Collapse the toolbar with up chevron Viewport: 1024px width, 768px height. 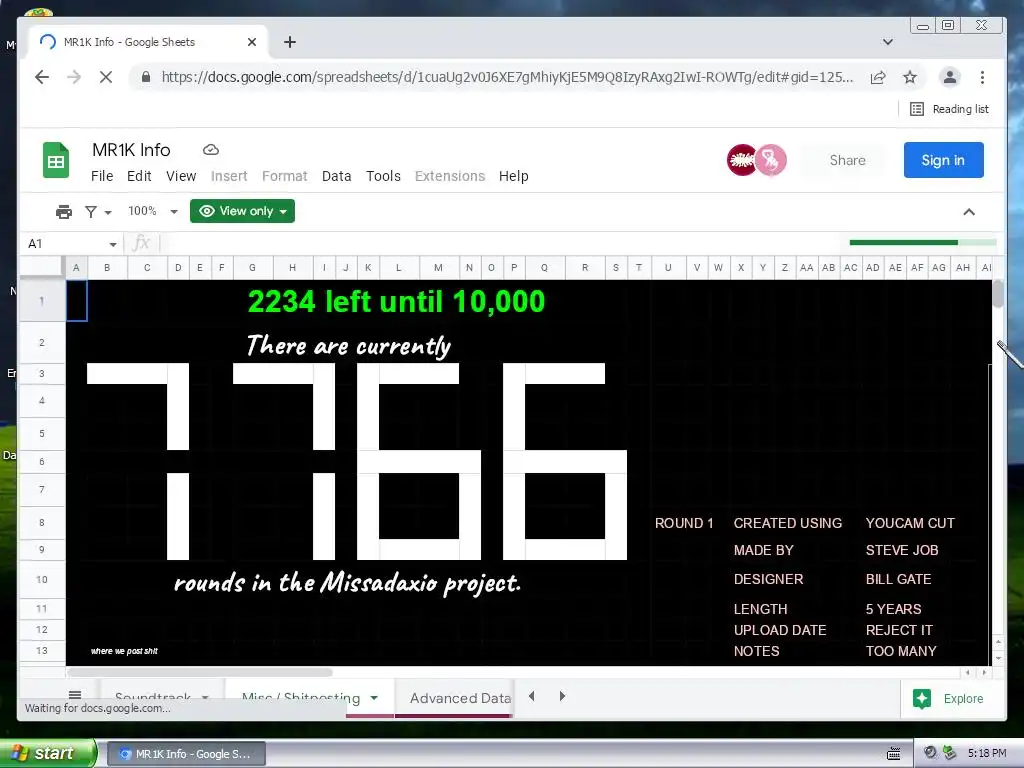pyautogui.click(x=969, y=212)
